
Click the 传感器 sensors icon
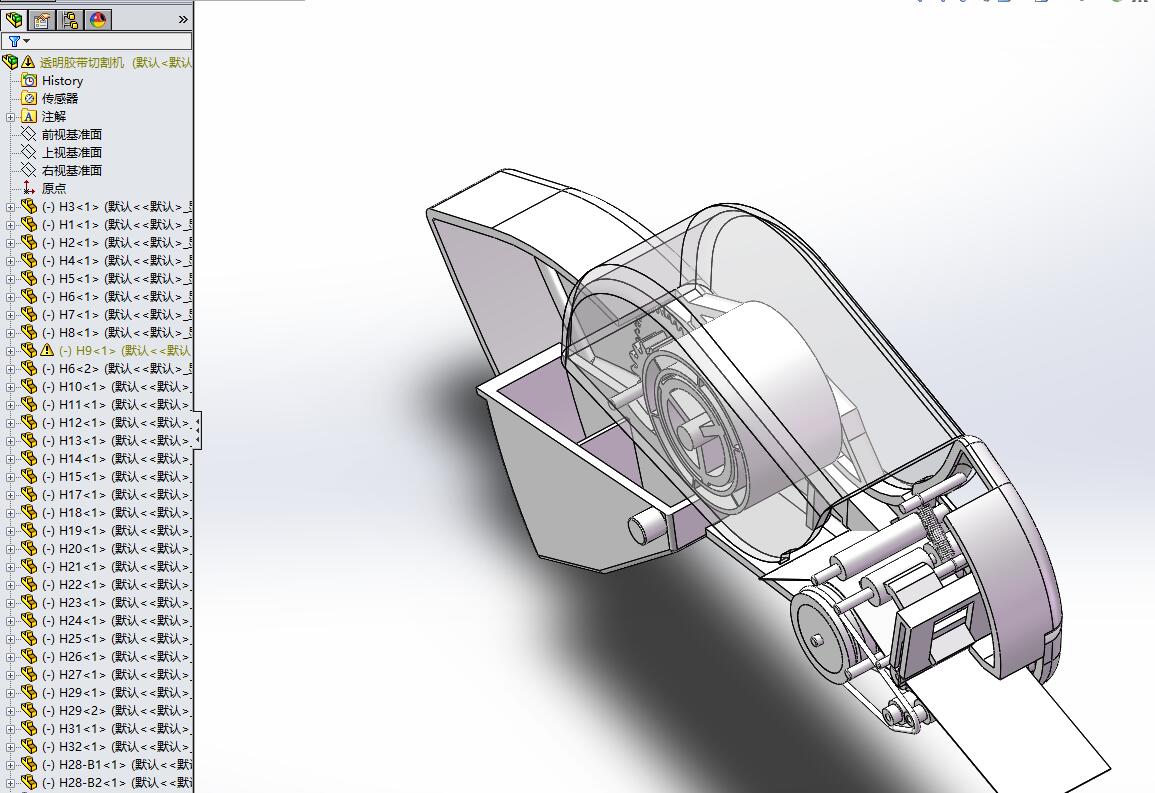pos(29,98)
